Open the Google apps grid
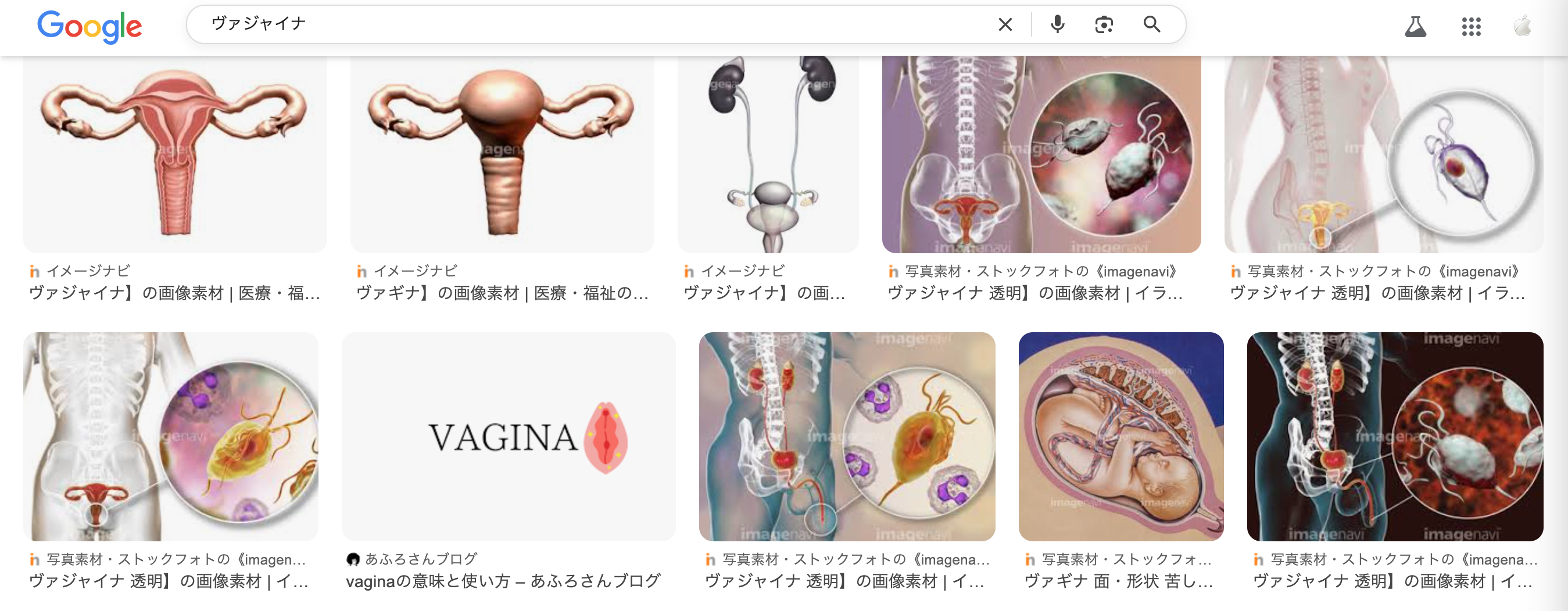Viewport: 1568px width, 611px height. (x=1471, y=26)
